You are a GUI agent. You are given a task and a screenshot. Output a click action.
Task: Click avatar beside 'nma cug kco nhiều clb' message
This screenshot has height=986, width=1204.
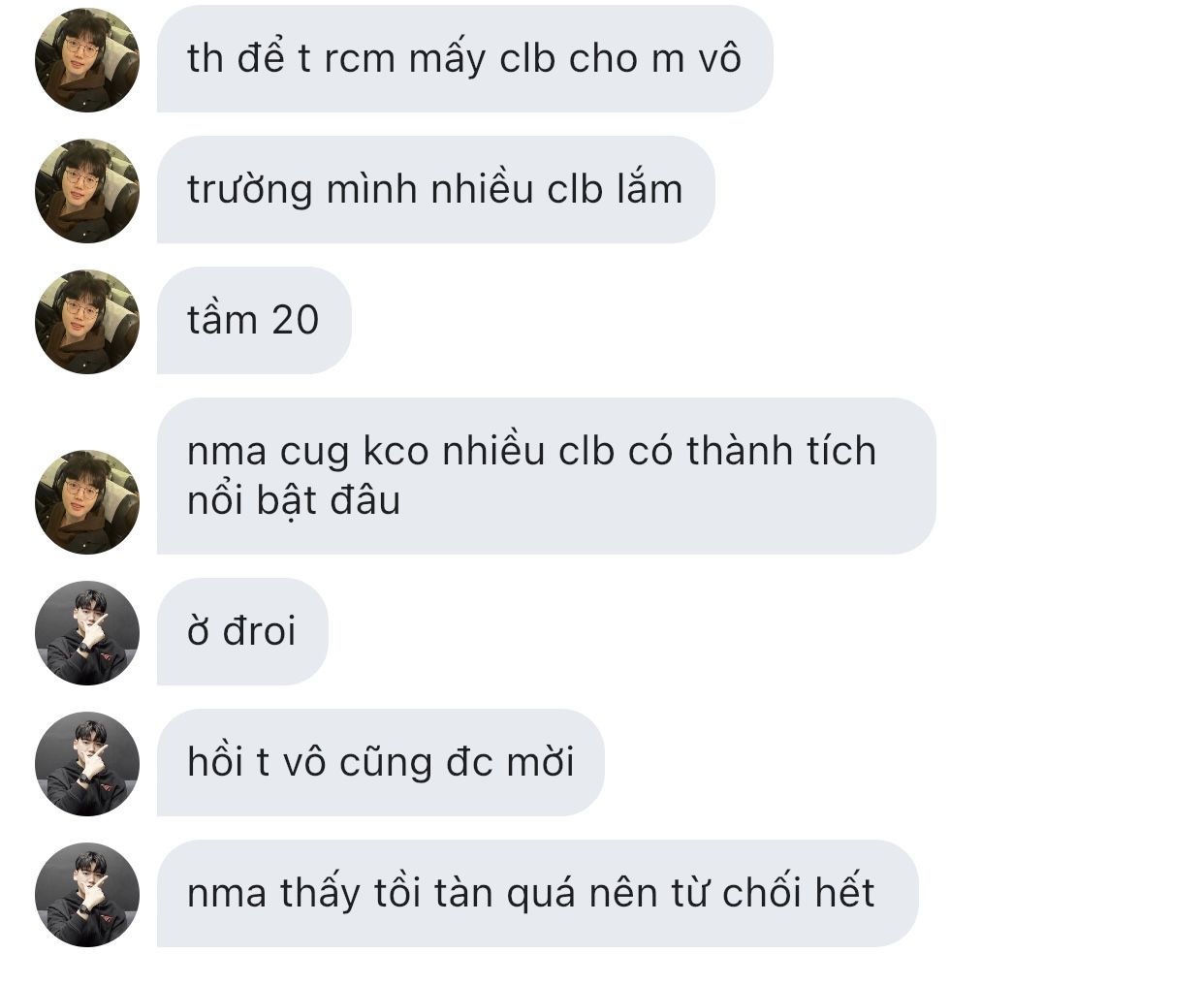coord(87,502)
